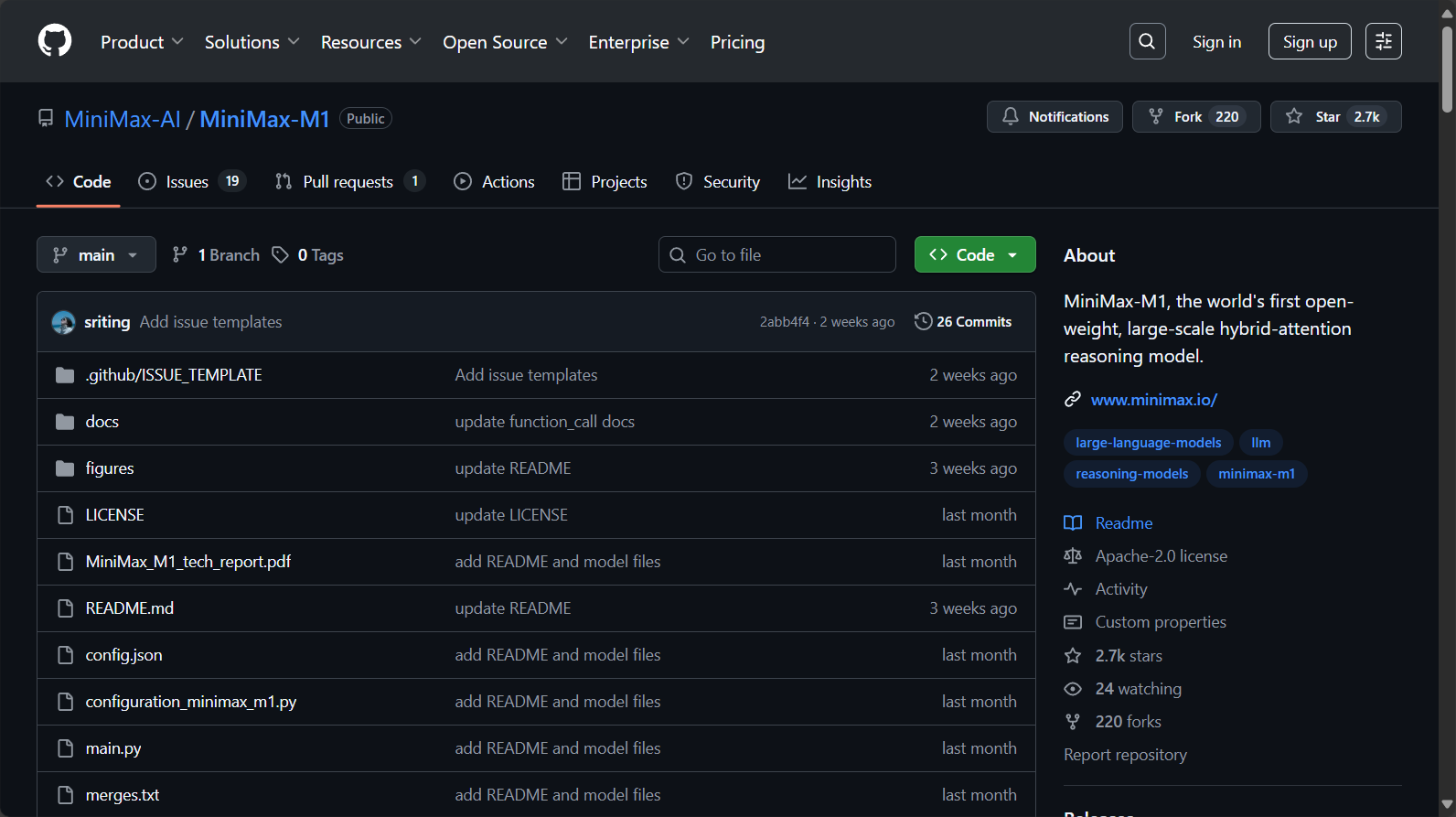1456x817 pixels.
Task: Click the file icon beside LICENSE
Action: 65,515
